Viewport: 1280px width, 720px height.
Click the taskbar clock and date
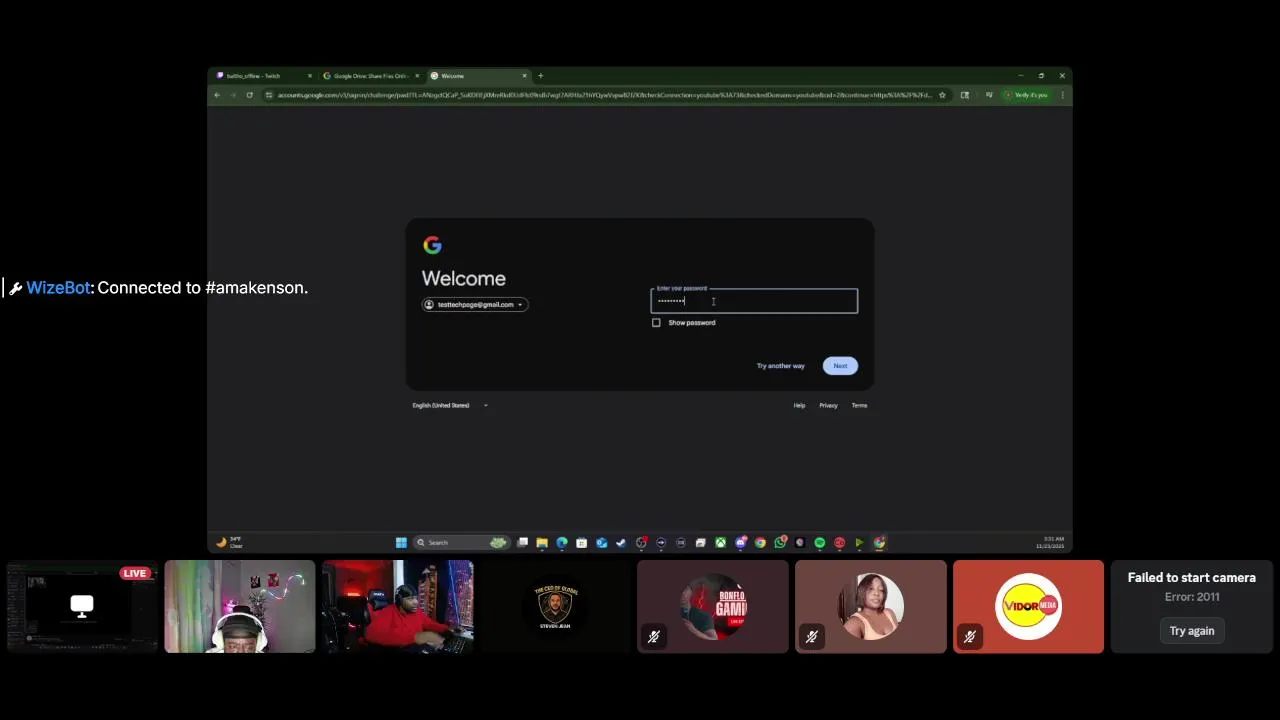point(1051,542)
